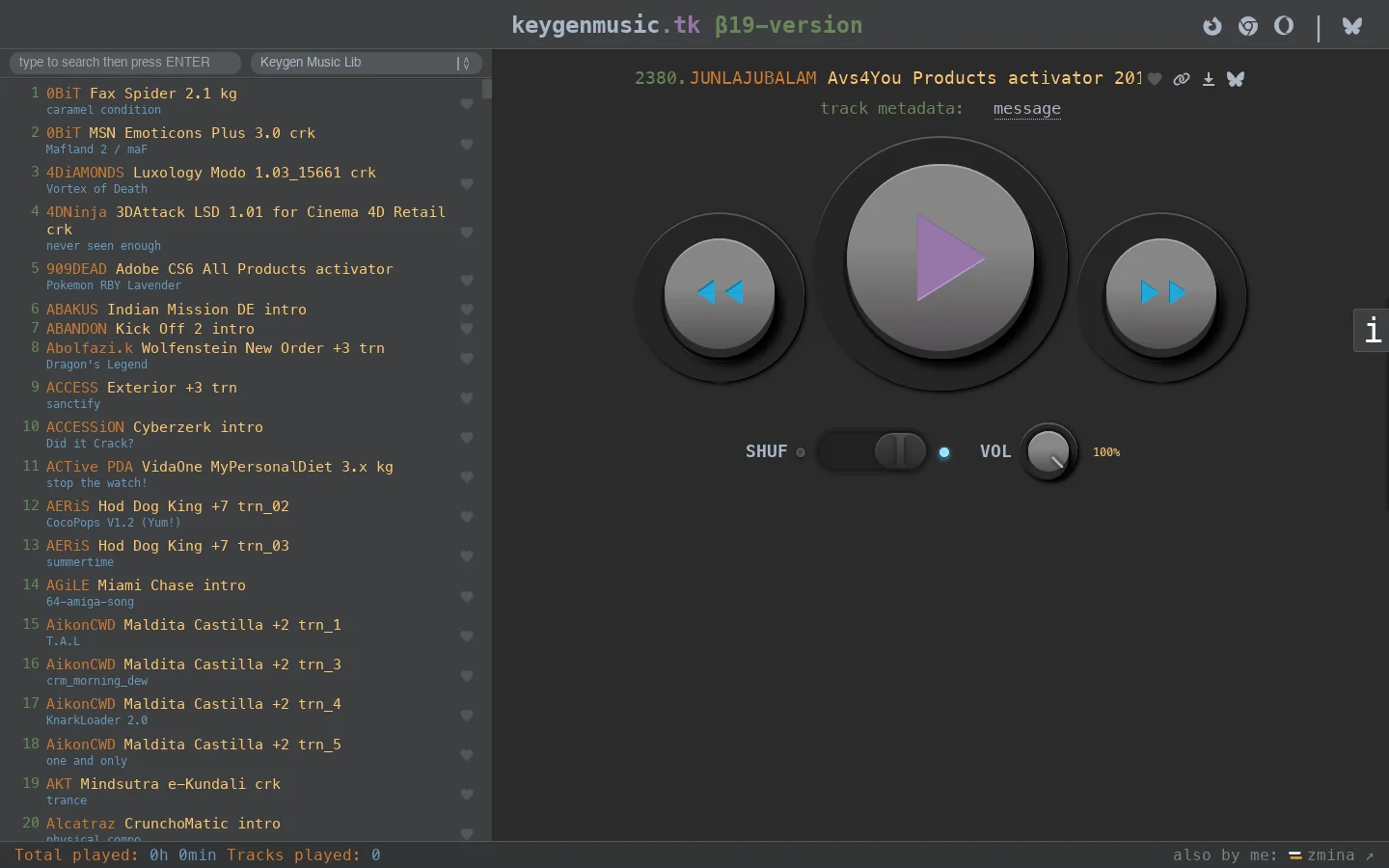
Task: Select track AERiS Hod Dog King +7 trn_02
Action: [168, 506]
